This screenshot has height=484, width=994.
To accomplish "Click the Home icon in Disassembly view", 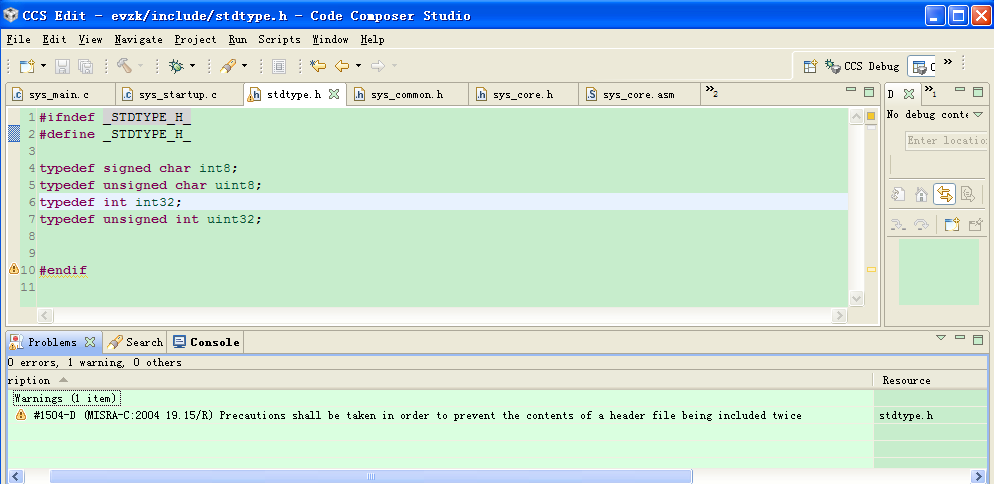I will [x=921, y=194].
